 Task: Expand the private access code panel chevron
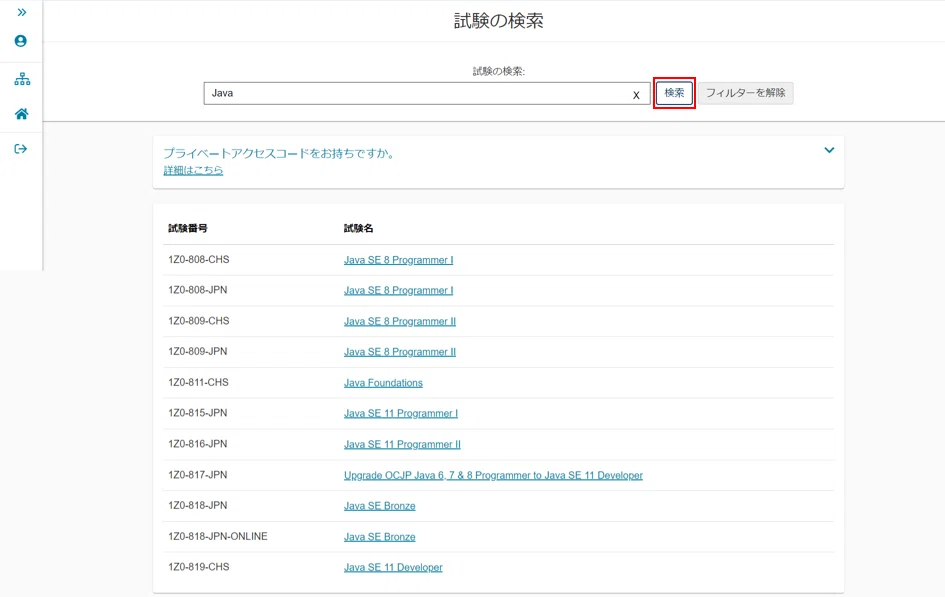[x=829, y=150]
